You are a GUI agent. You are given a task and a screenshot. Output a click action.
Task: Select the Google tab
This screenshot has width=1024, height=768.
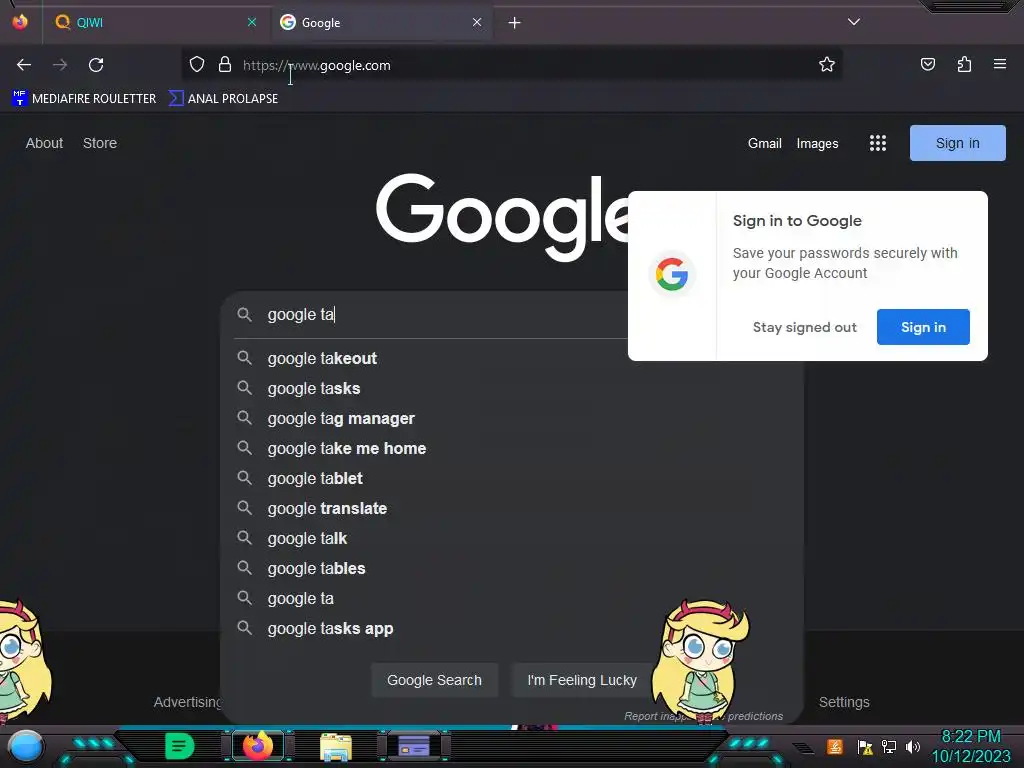[381, 23]
